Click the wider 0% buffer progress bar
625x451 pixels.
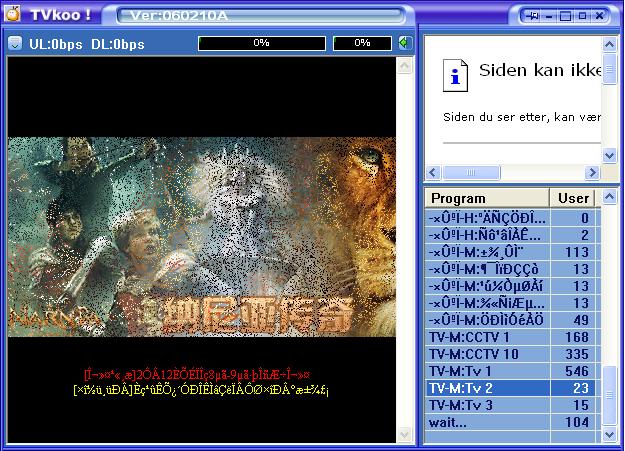[262, 43]
